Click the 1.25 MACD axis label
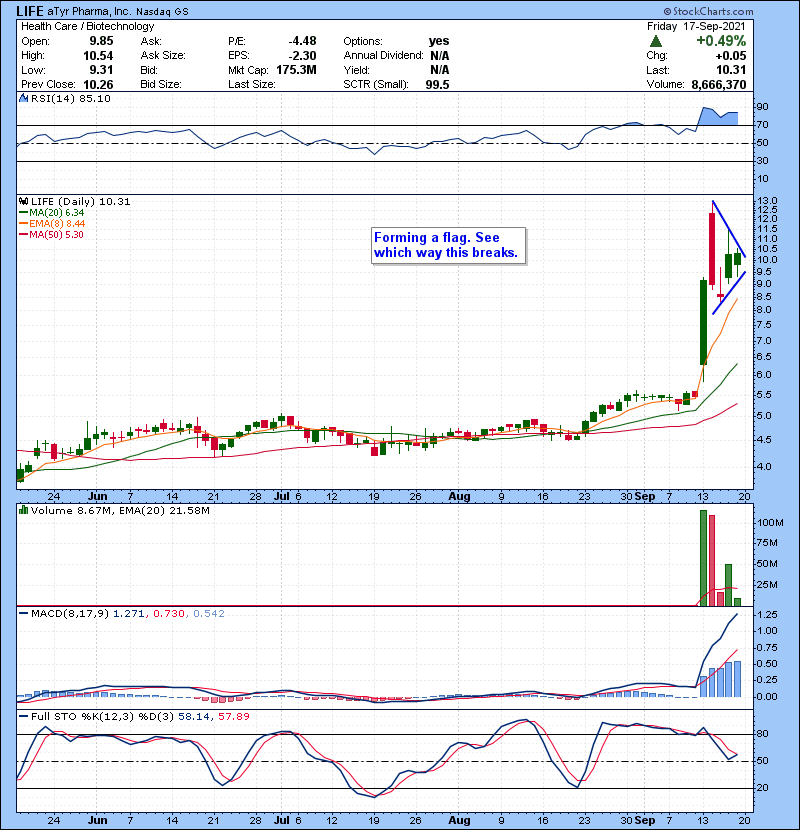Viewport: 800px width, 830px height. coord(768,614)
